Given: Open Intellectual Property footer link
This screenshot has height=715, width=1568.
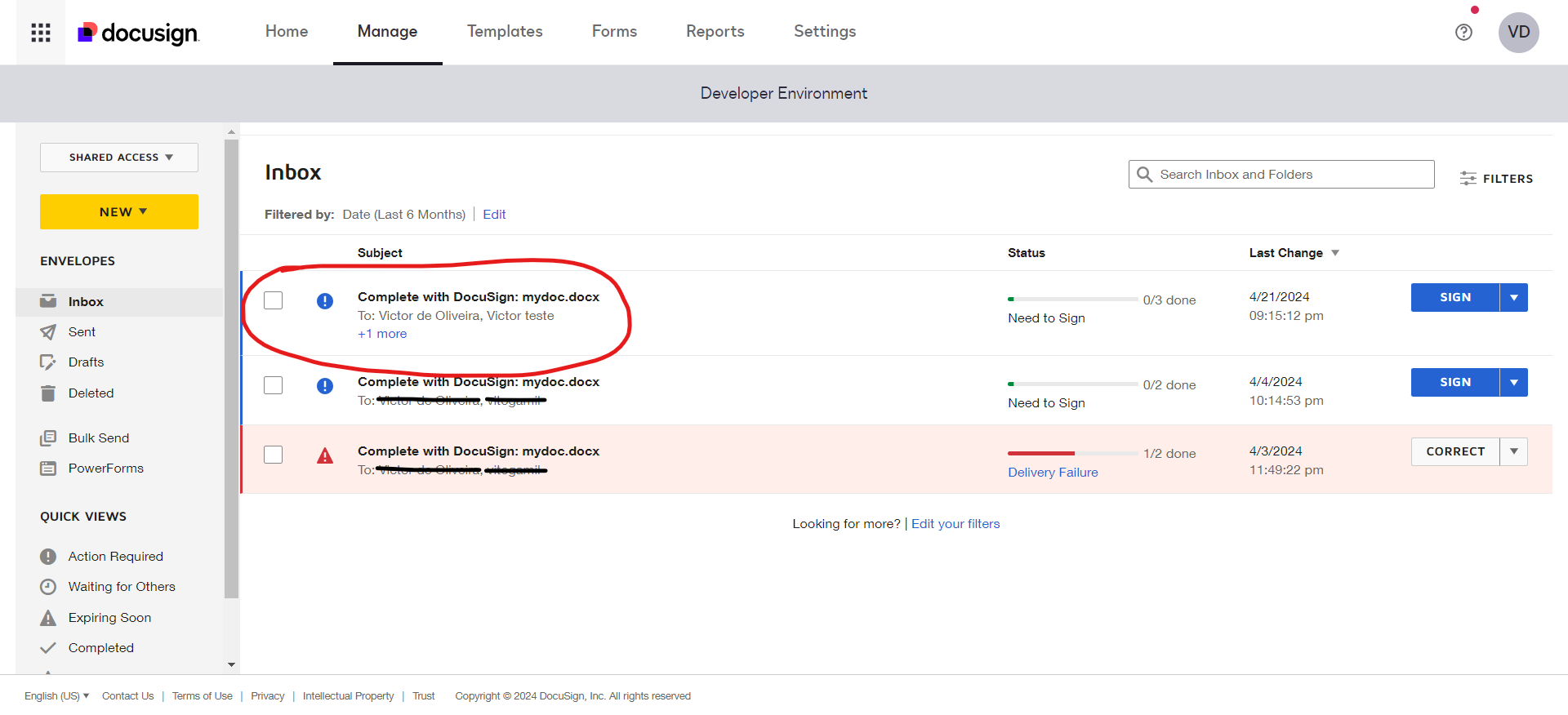Looking at the screenshot, I should click(x=348, y=696).
